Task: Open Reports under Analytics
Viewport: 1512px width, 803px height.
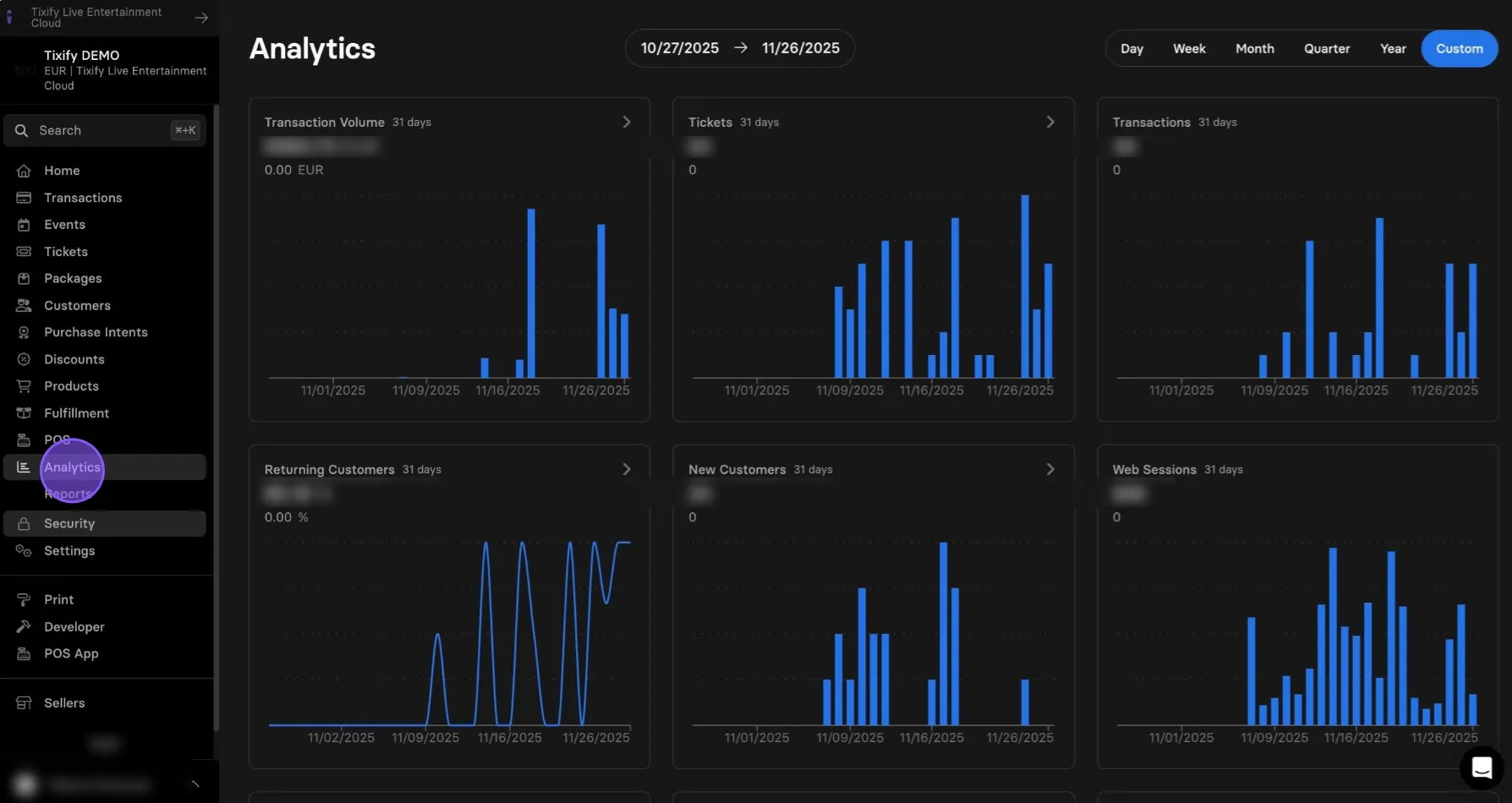Action: coord(68,494)
